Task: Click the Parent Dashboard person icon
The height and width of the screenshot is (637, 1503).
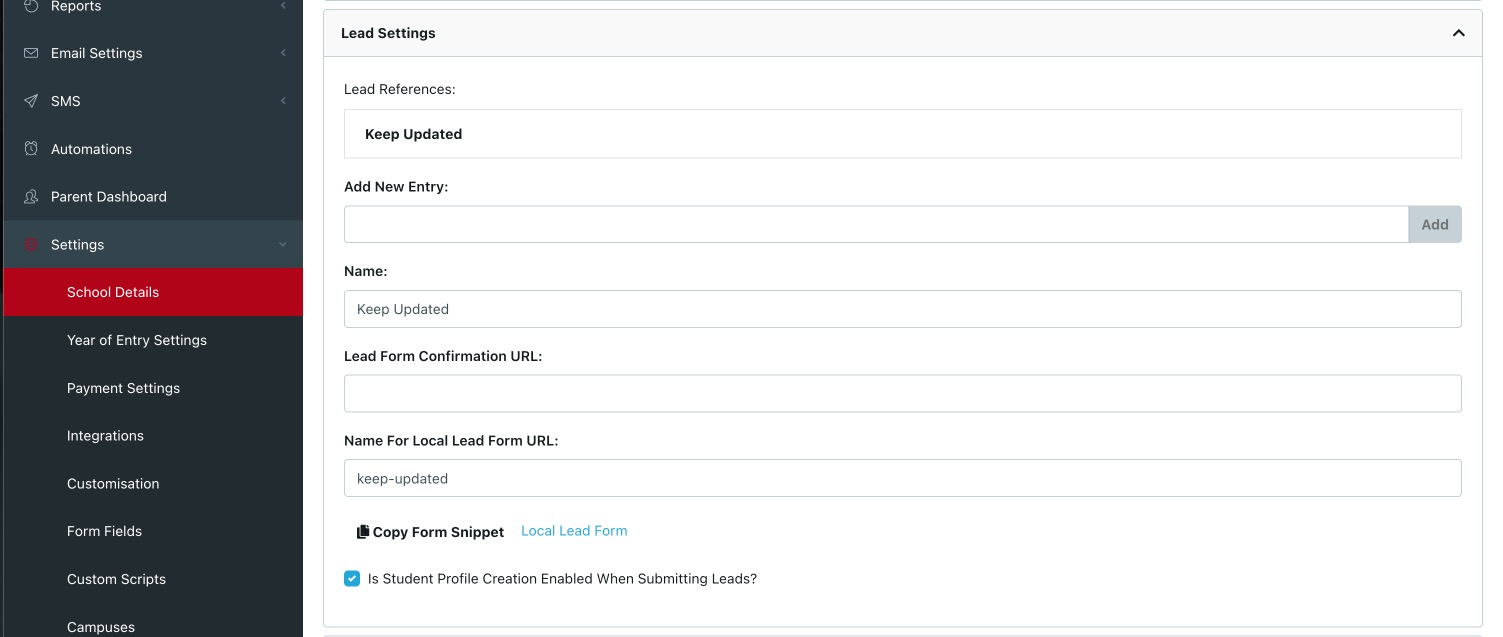Action: pyautogui.click(x=30, y=196)
